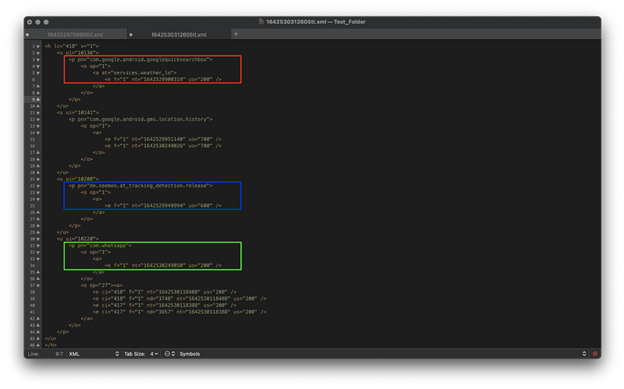The image size is (624, 389).
Task: Collapse the fold at line 1
Action: coord(38,46)
